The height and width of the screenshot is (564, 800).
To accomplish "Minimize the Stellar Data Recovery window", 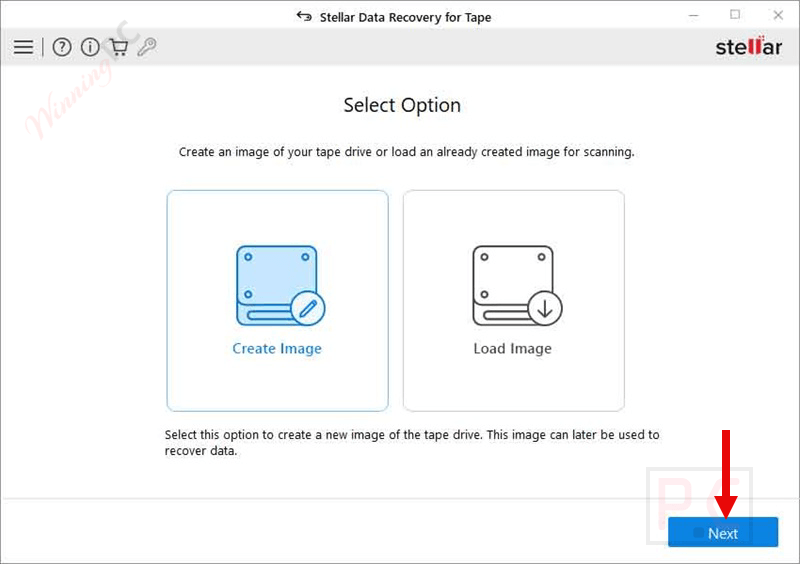I will tap(693, 16).
